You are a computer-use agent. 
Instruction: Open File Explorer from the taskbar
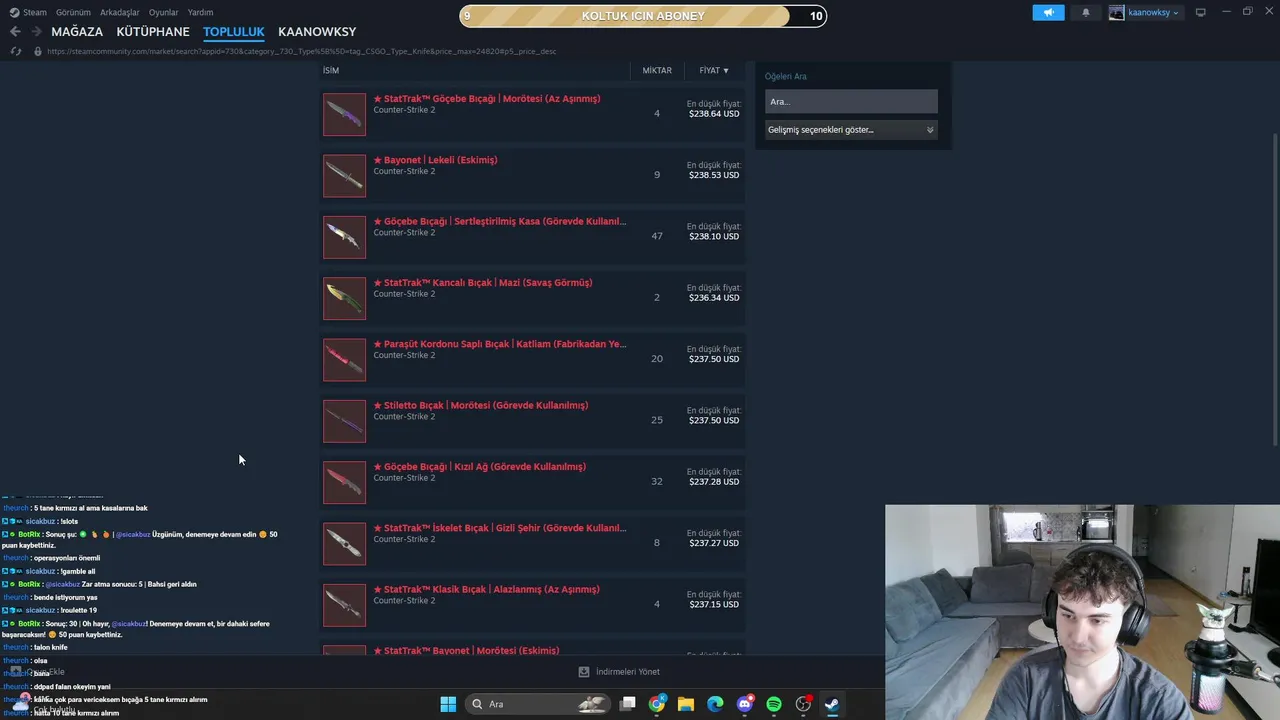pyautogui.click(x=686, y=704)
